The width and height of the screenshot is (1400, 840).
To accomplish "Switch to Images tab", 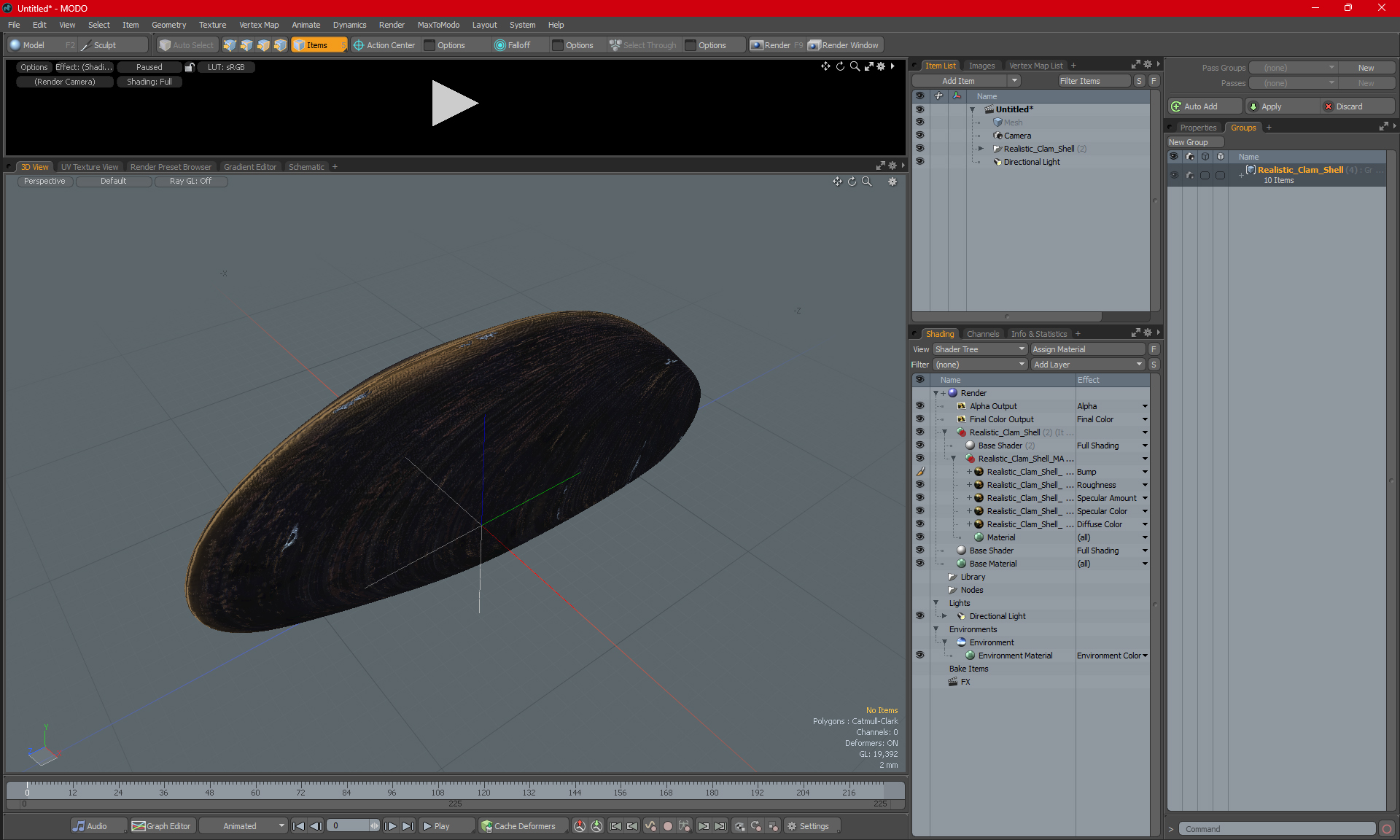I will (x=981, y=66).
